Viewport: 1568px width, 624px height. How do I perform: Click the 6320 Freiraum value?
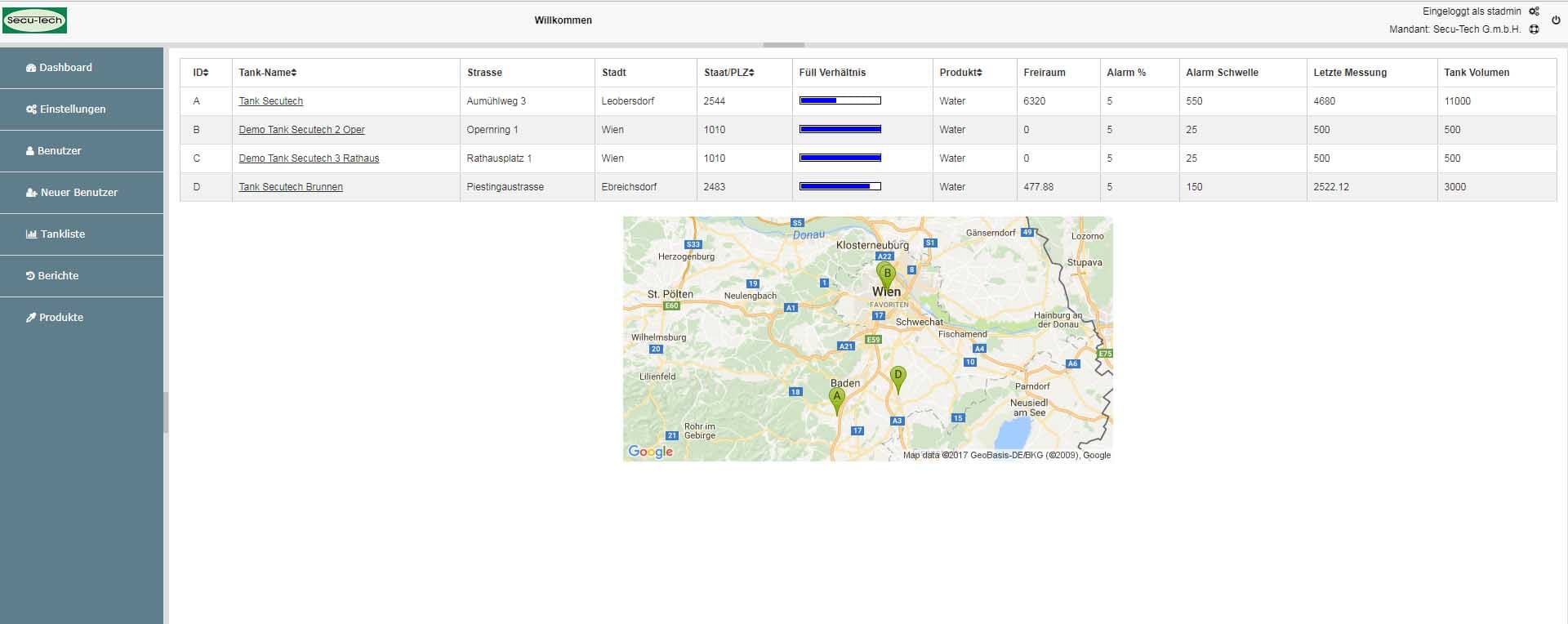coord(1034,101)
